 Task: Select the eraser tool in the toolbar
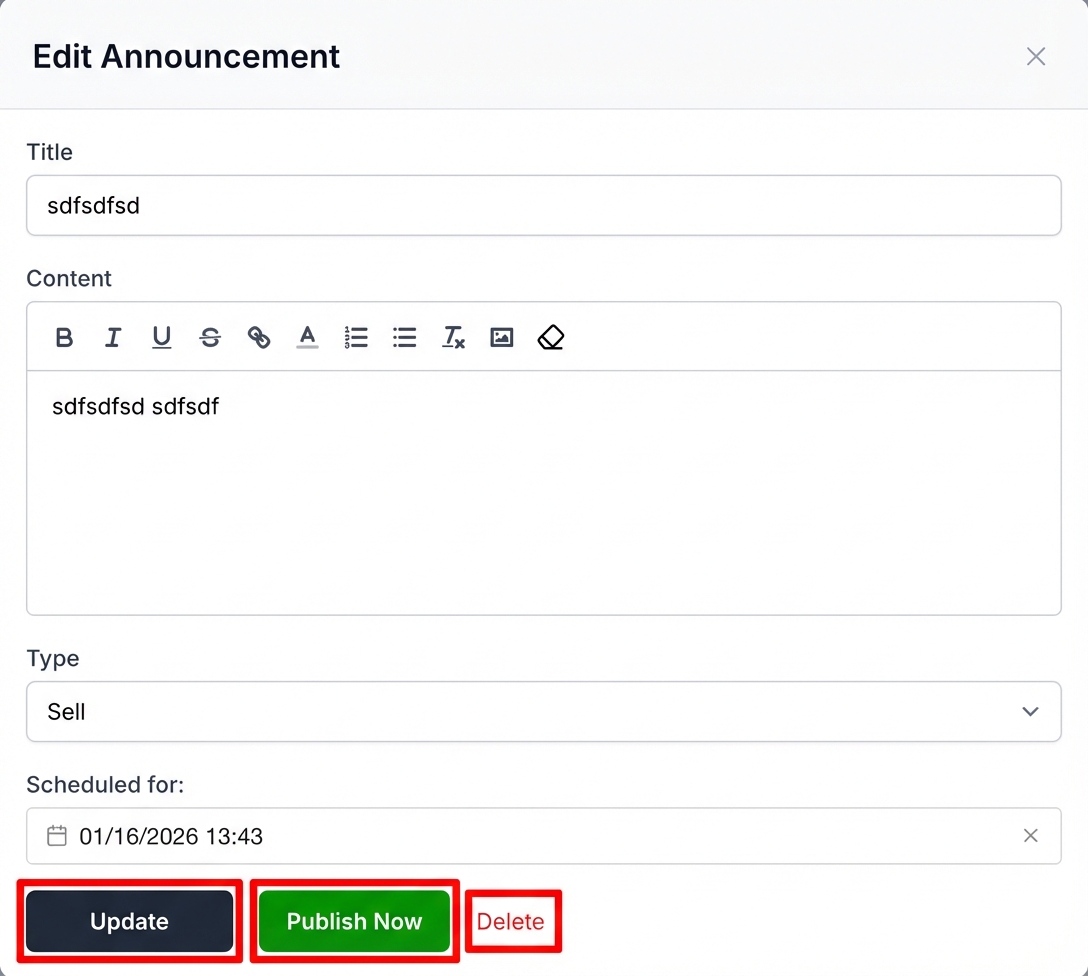pyautogui.click(x=550, y=337)
